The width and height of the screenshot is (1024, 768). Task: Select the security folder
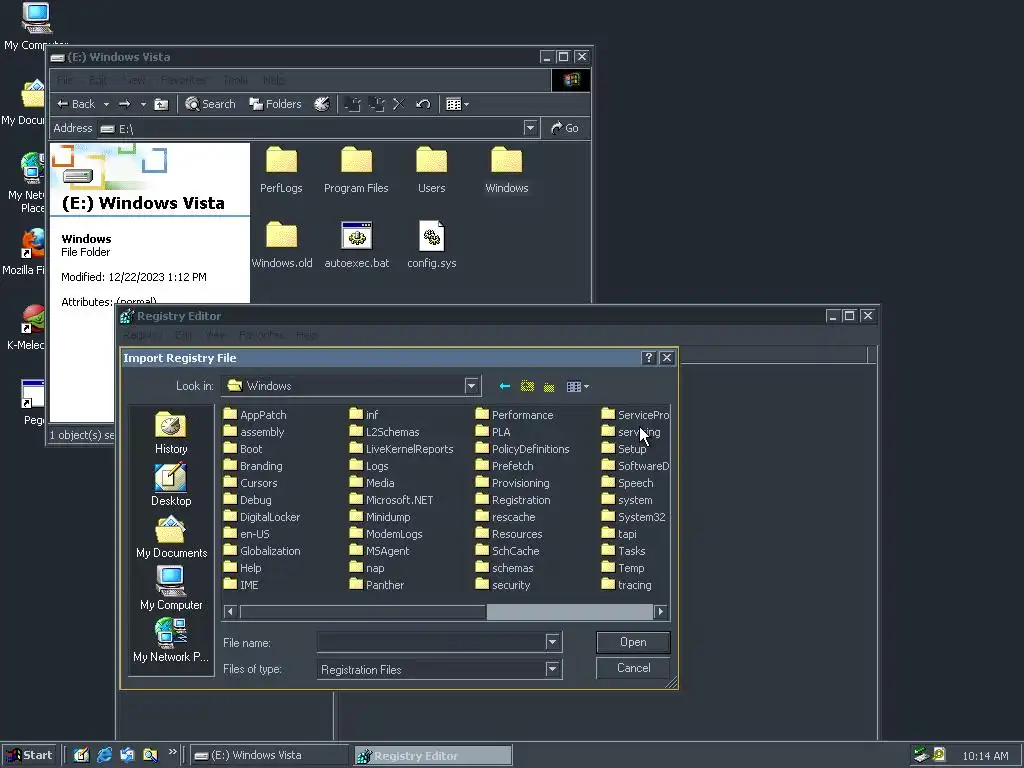point(503,585)
